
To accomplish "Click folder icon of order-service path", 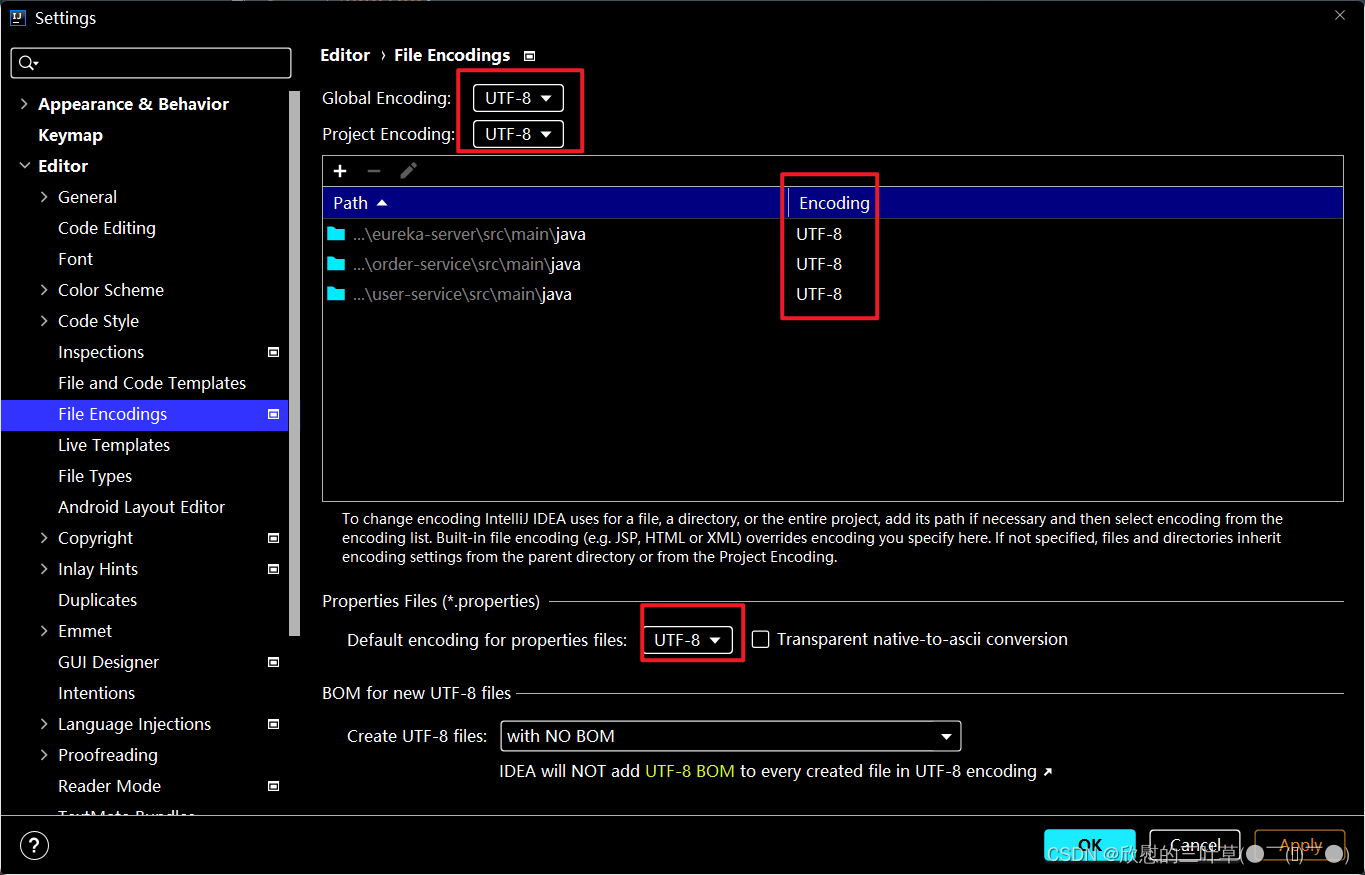I will (x=336, y=264).
